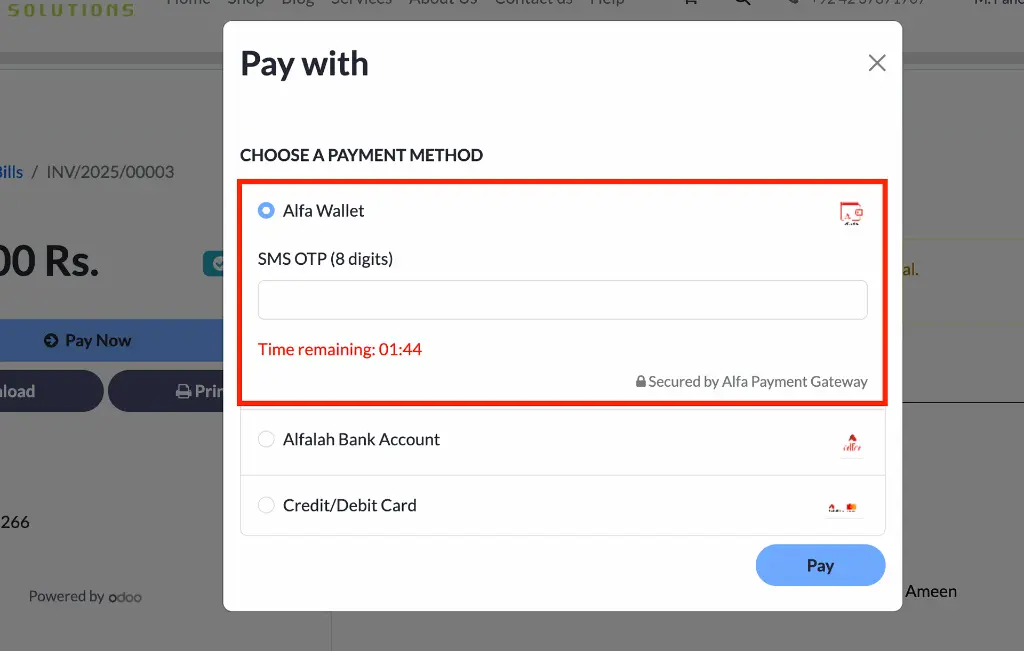Click the Alfa Wallet logo icon
Image resolution: width=1024 pixels, height=651 pixels.
851,213
